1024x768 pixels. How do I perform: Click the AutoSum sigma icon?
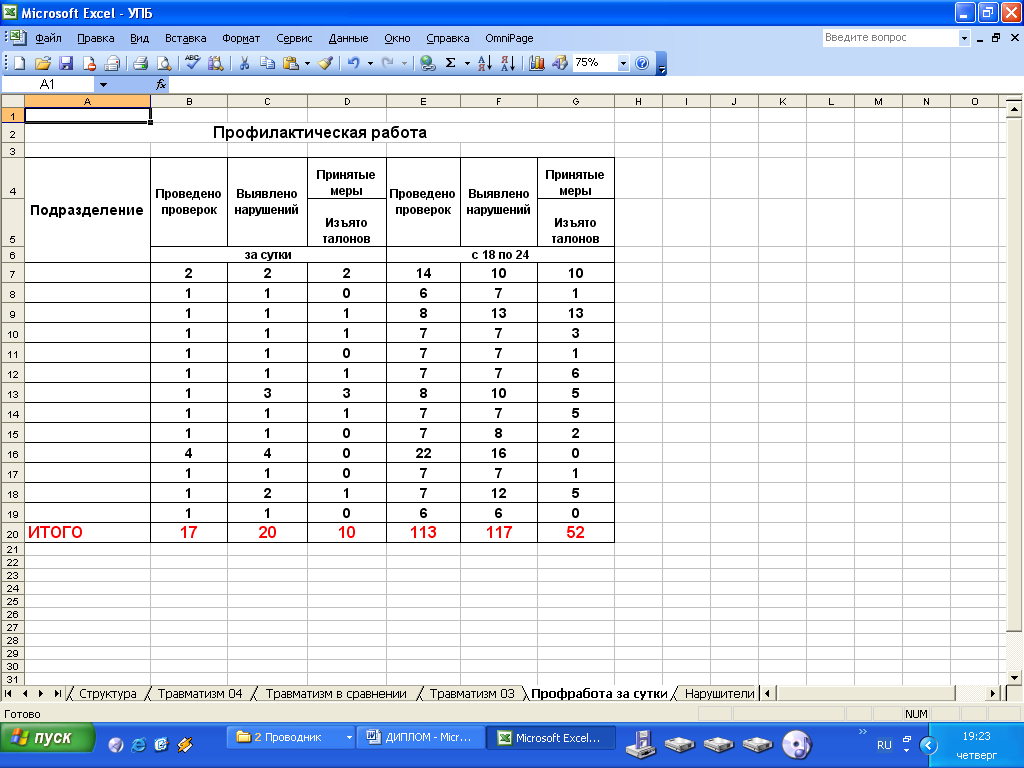pyautogui.click(x=451, y=63)
